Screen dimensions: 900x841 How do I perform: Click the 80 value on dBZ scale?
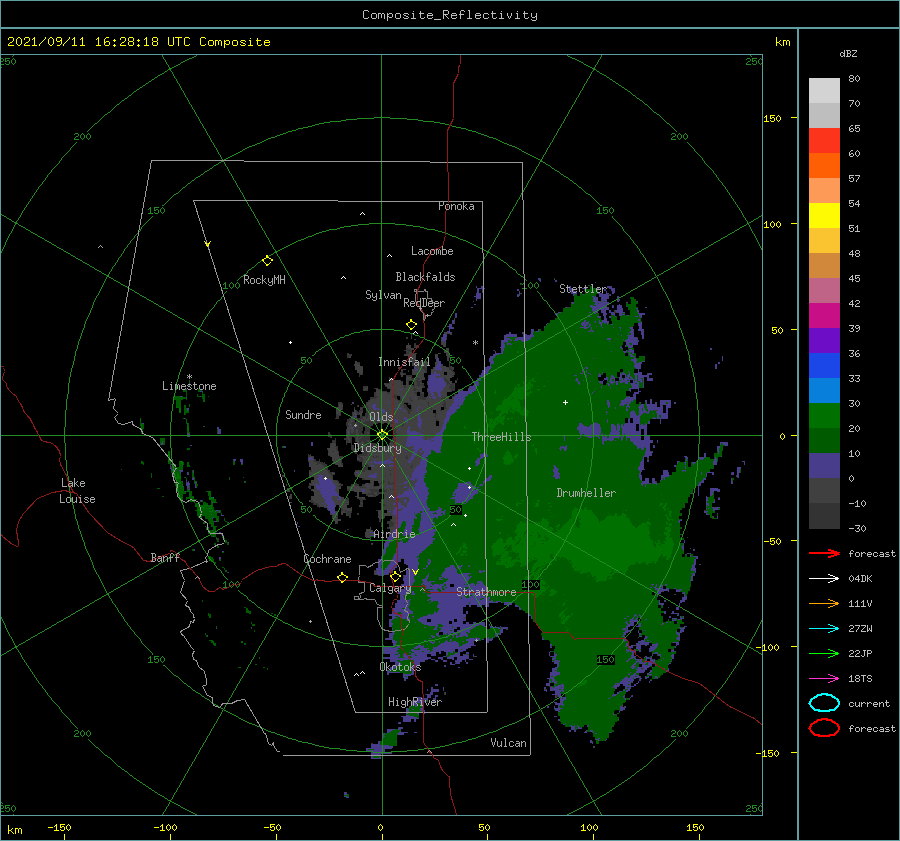854,79
